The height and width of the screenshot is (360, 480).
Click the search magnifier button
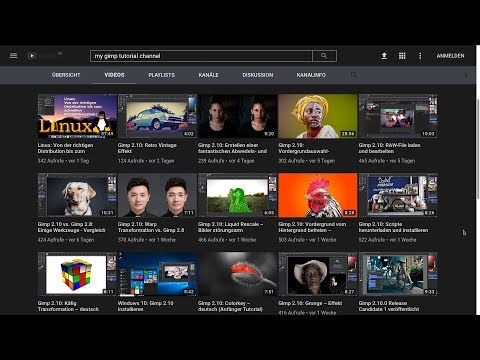[x=324, y=56]
